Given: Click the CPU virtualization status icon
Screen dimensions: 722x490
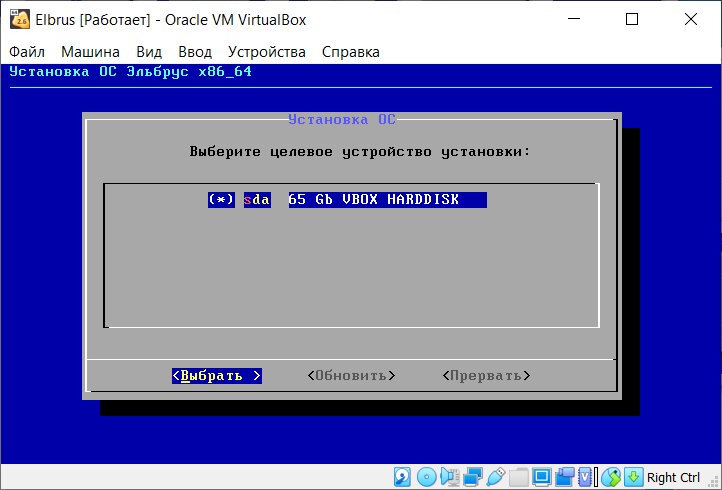Looking at the screenshot, I should point(584,477).
